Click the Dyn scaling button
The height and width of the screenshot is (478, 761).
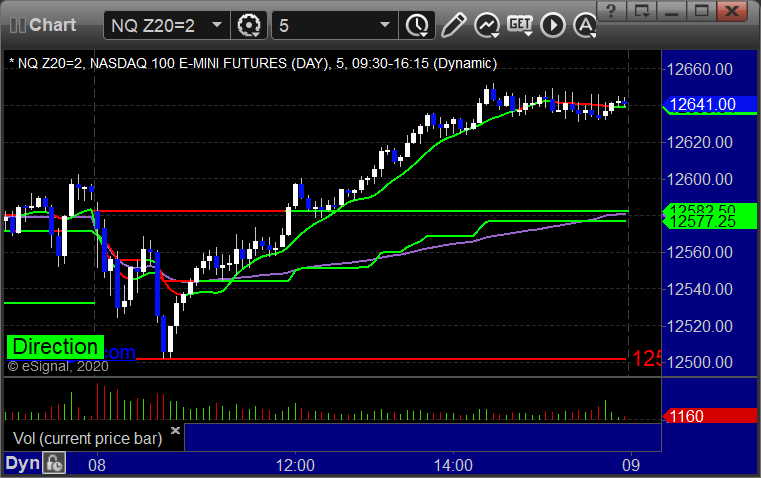pyautogui.click(x=22, y=462)
